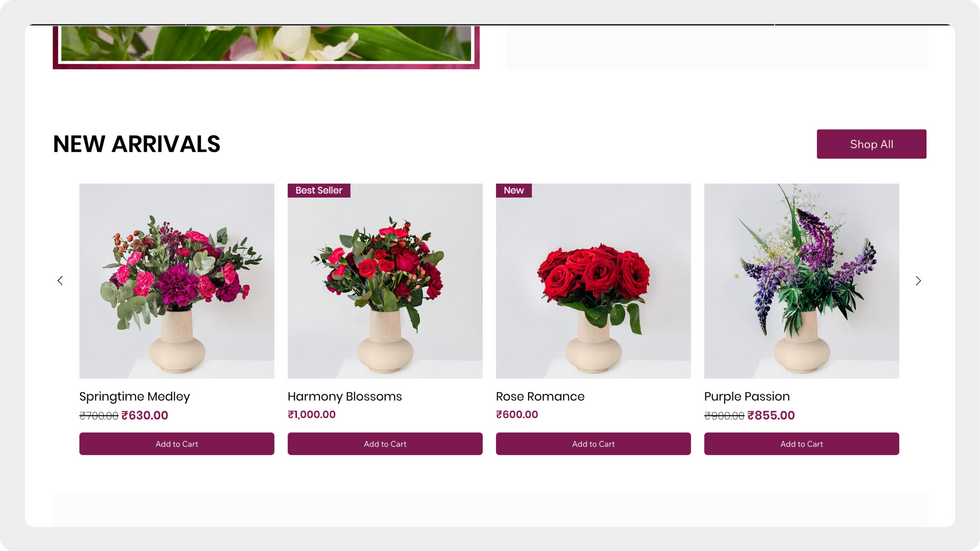
Task: Select the Rose Romance product name
Action: [x=540, y=397]
